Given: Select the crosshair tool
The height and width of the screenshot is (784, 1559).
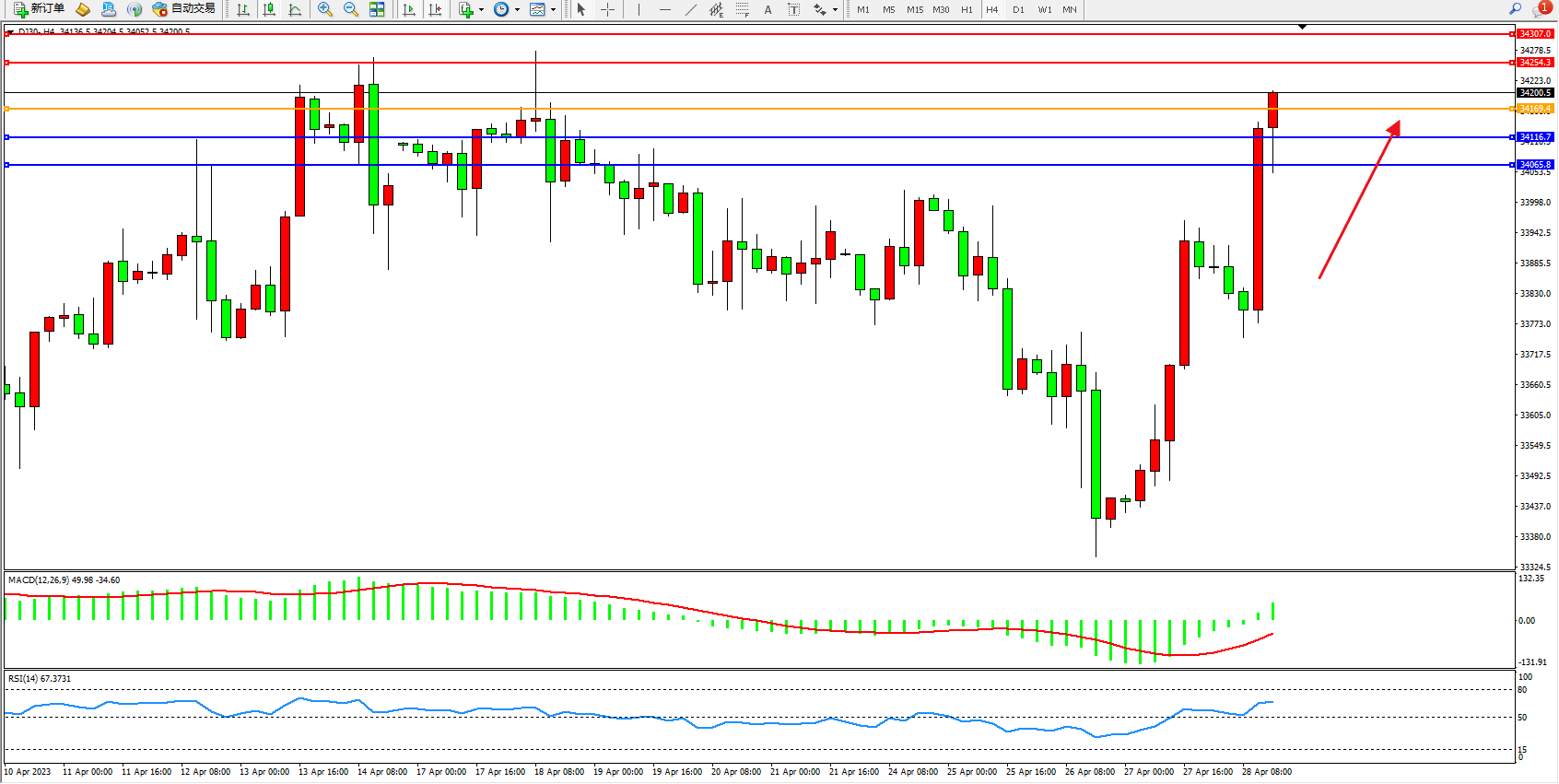Looking at the screenshot, I should coord(608,9).
